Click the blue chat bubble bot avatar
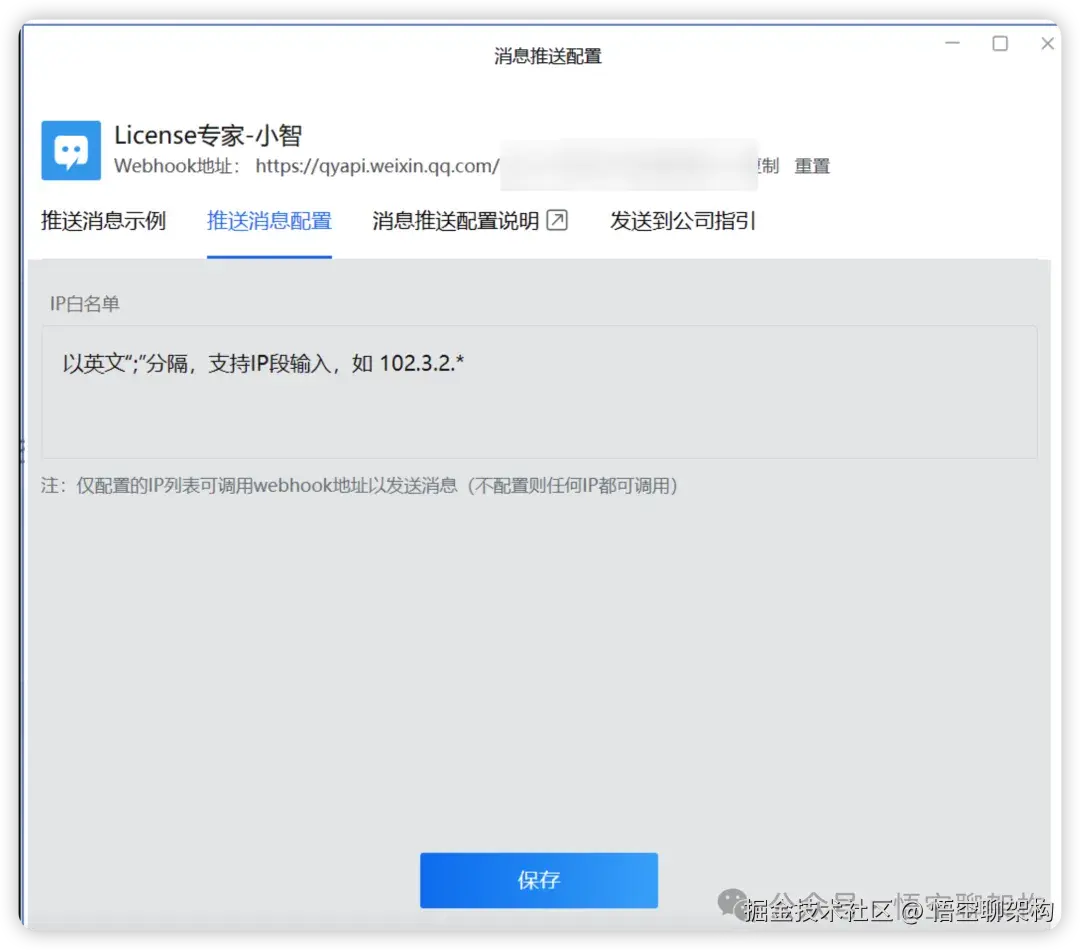The width and height of the screenshot is (1080, 950). pos(69,150)
